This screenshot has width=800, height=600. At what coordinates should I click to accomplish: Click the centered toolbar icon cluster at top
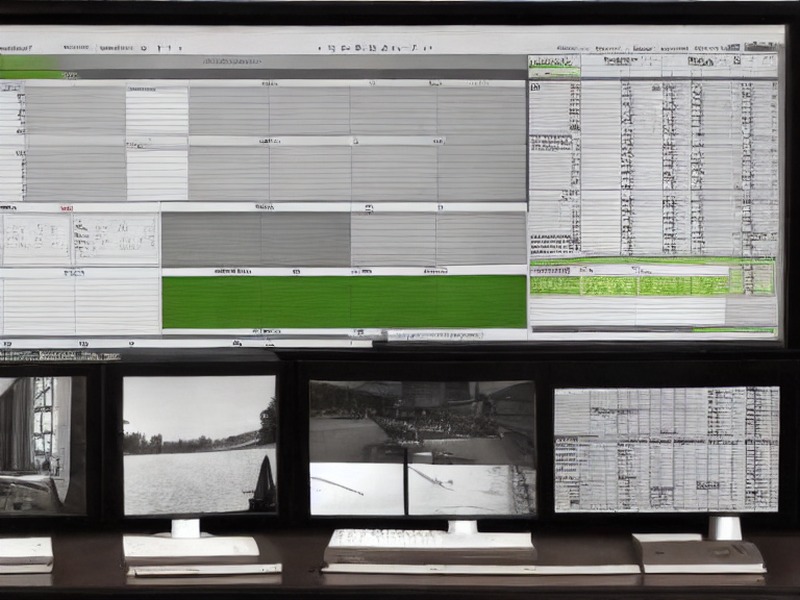[x=375, y=48]
